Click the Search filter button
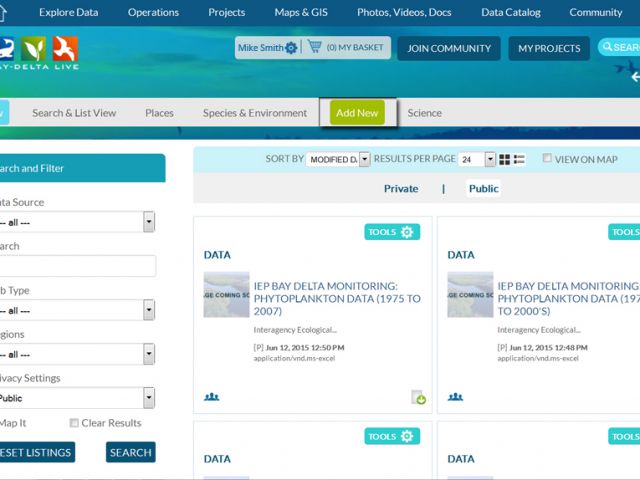This screenshot has height=480, width=640. (131, 452)
